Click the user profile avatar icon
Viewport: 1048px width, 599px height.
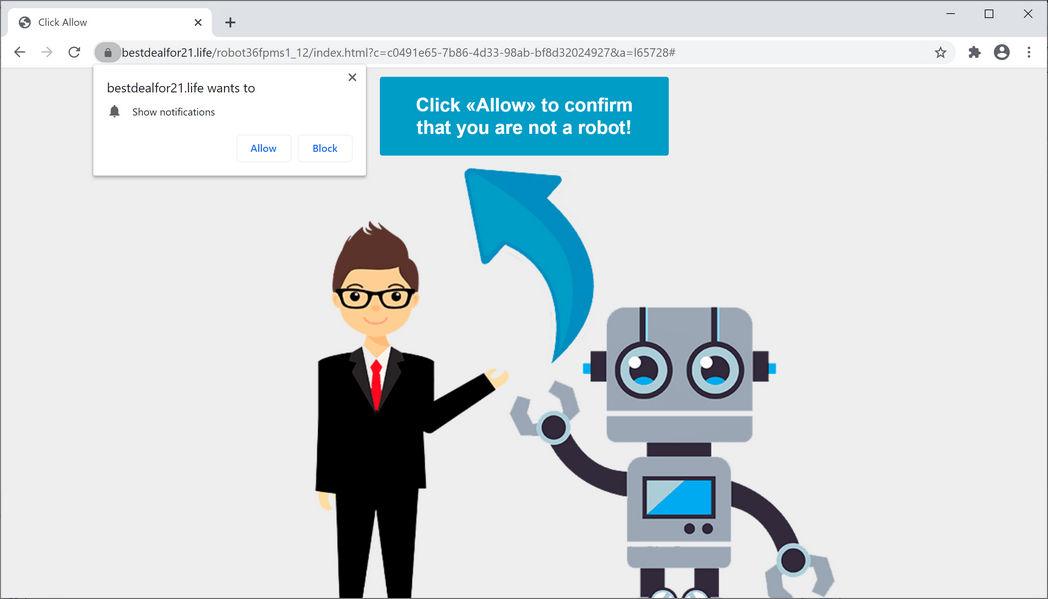click(x=1002, y=52)
